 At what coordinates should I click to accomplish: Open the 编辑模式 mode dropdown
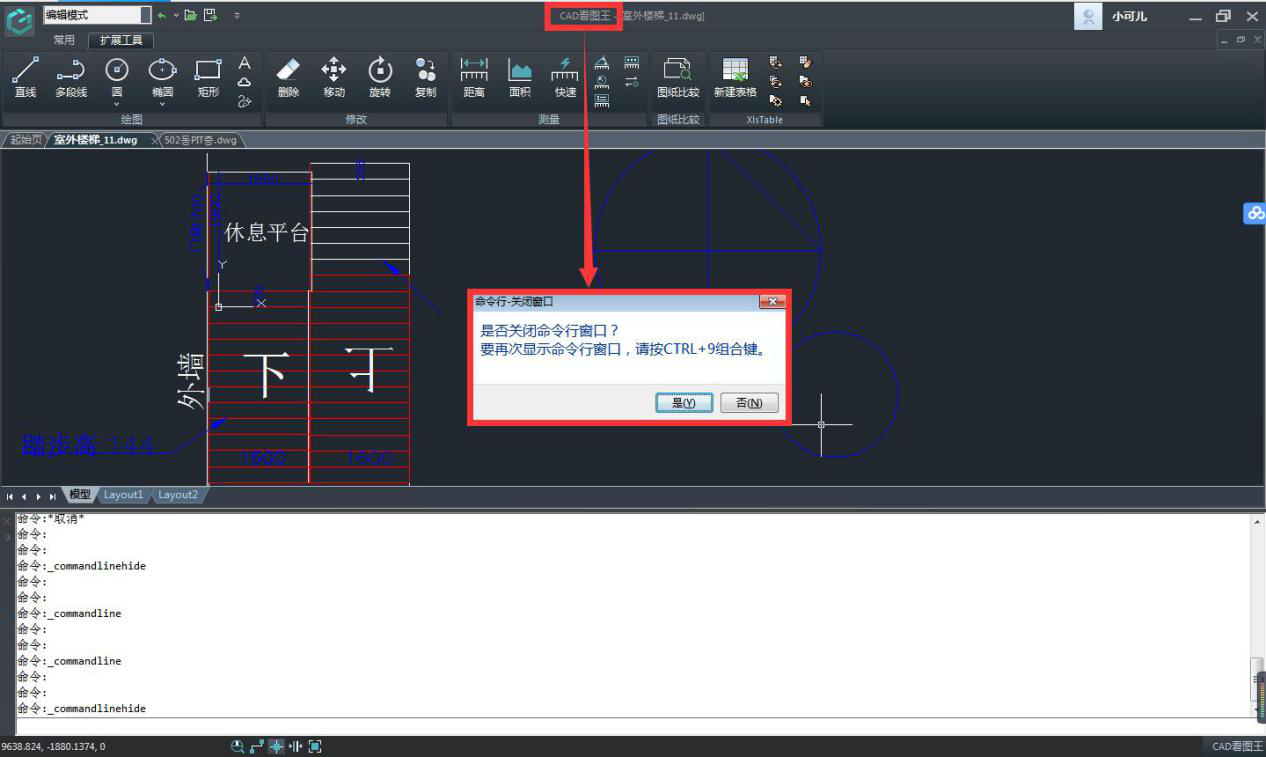pyautogui.click(x=146, y=15)
